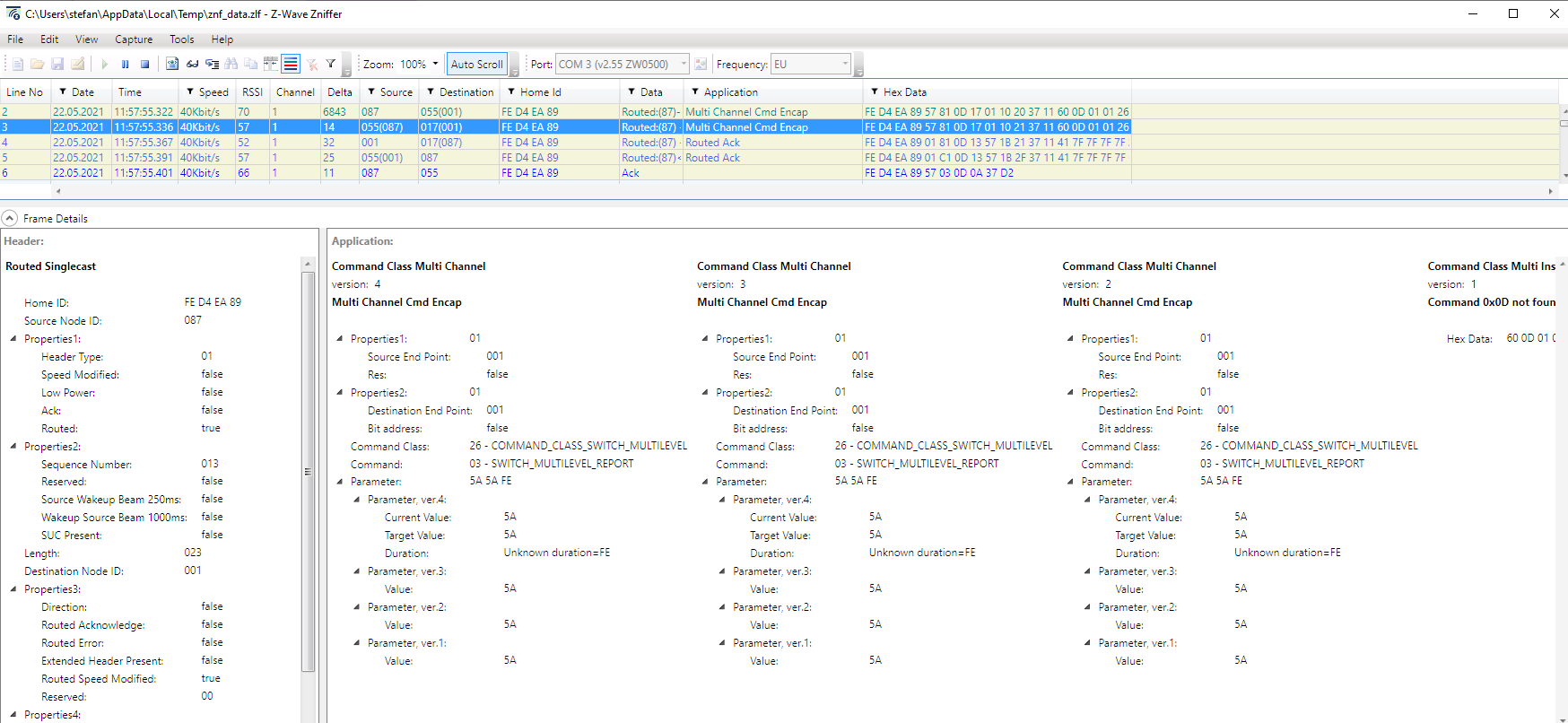Open the Port COM 3 dropdown

click(x=684, y=65)
